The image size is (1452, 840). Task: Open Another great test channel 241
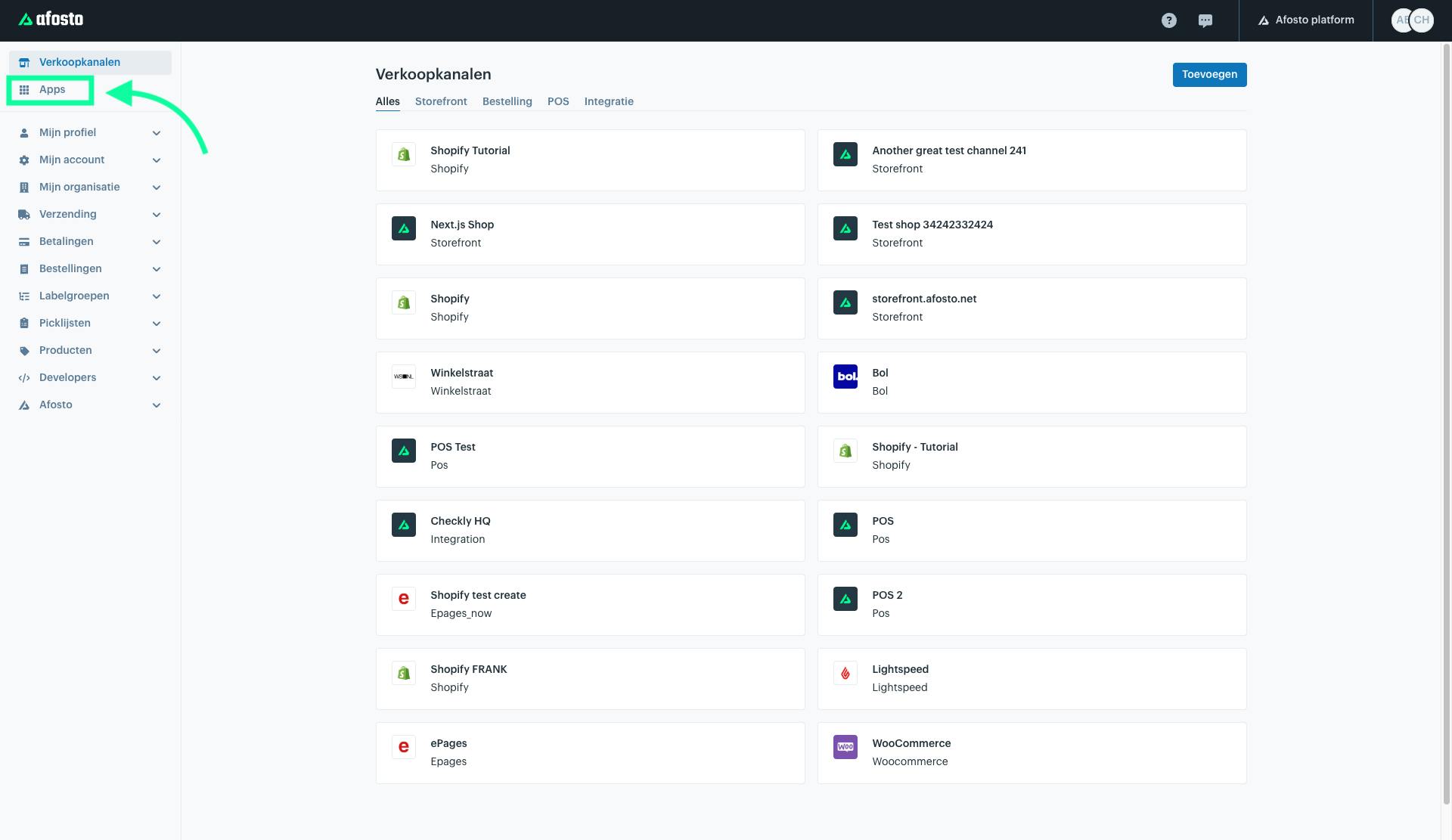coord(1032,160)
